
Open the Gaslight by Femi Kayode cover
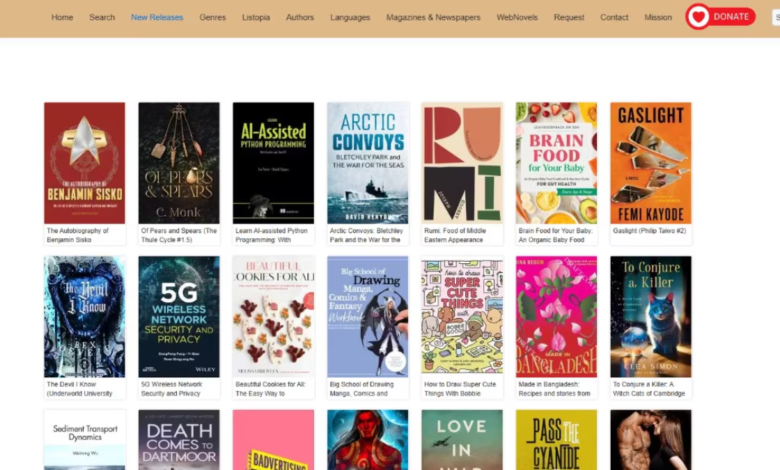point(651,163)
